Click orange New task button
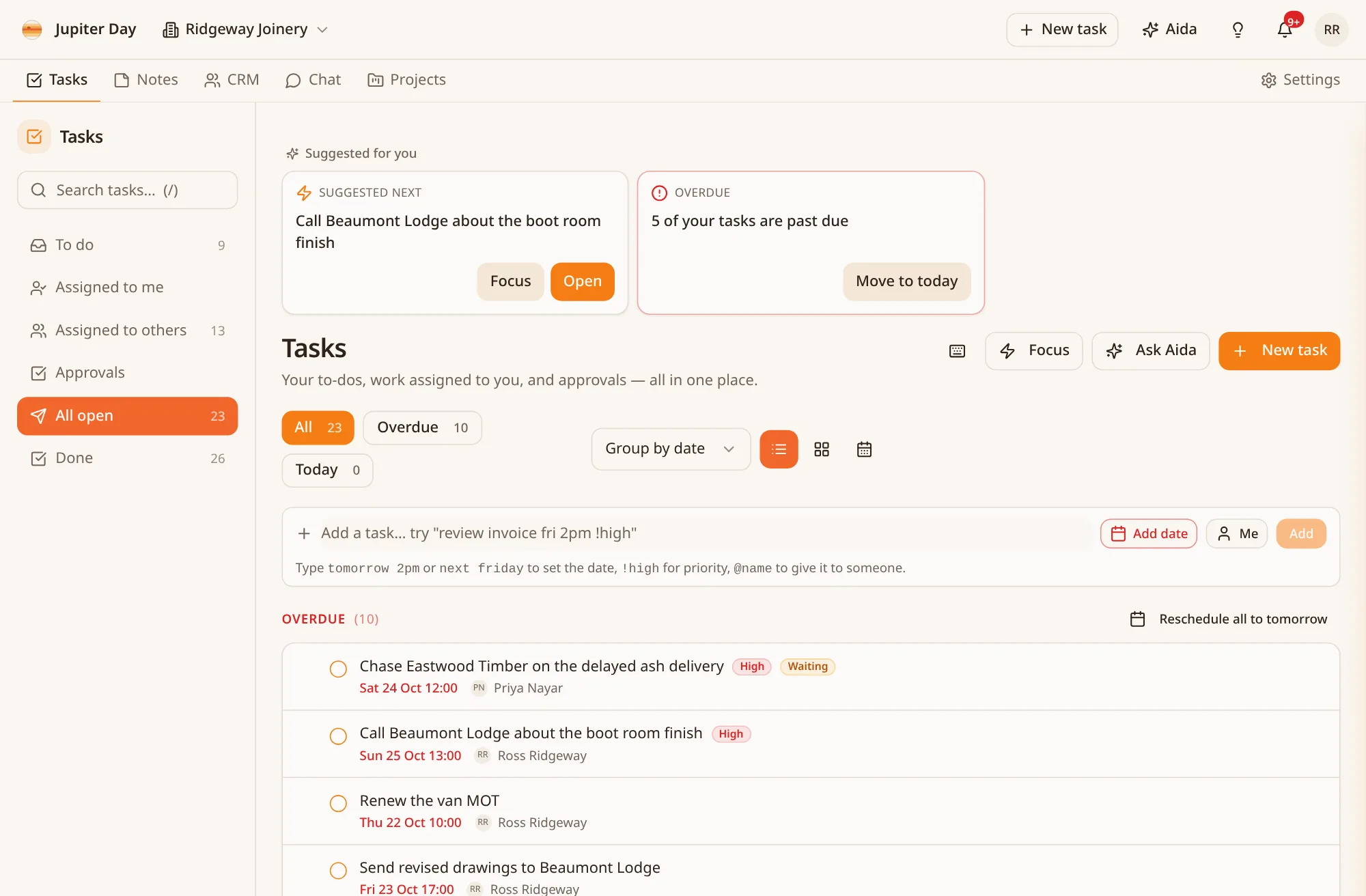Screen dimensions: 1366x896 pyautogui.click(x=1279, y=351)
